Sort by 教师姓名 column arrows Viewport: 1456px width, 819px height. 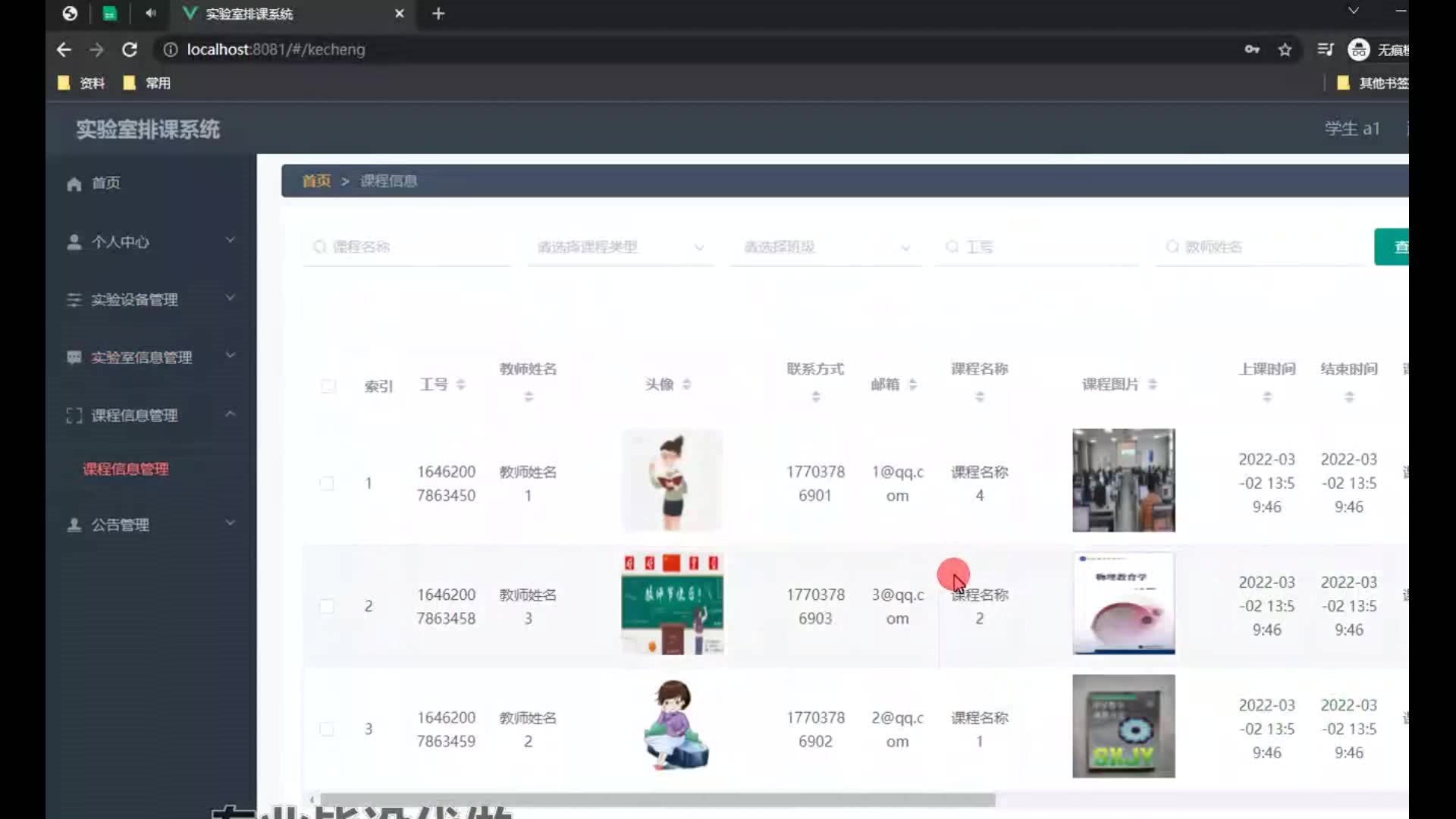pyautogui.click(x=529, y=397)
